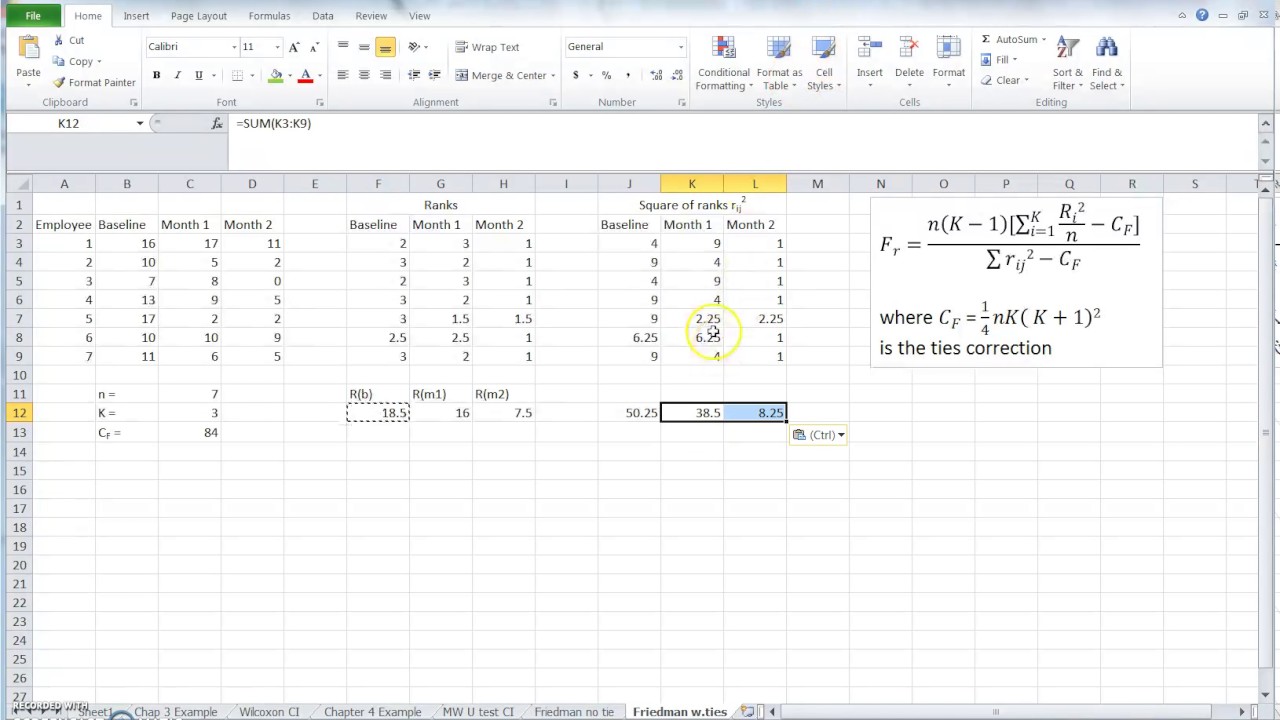Click the AutoSum sigma icon
The width and height of the screenshot is (1280, 720).
pos(986,40)
